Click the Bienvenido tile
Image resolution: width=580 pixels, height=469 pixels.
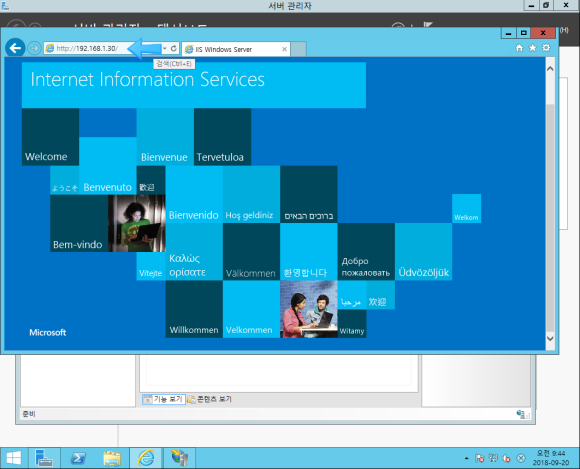(194, 194)
